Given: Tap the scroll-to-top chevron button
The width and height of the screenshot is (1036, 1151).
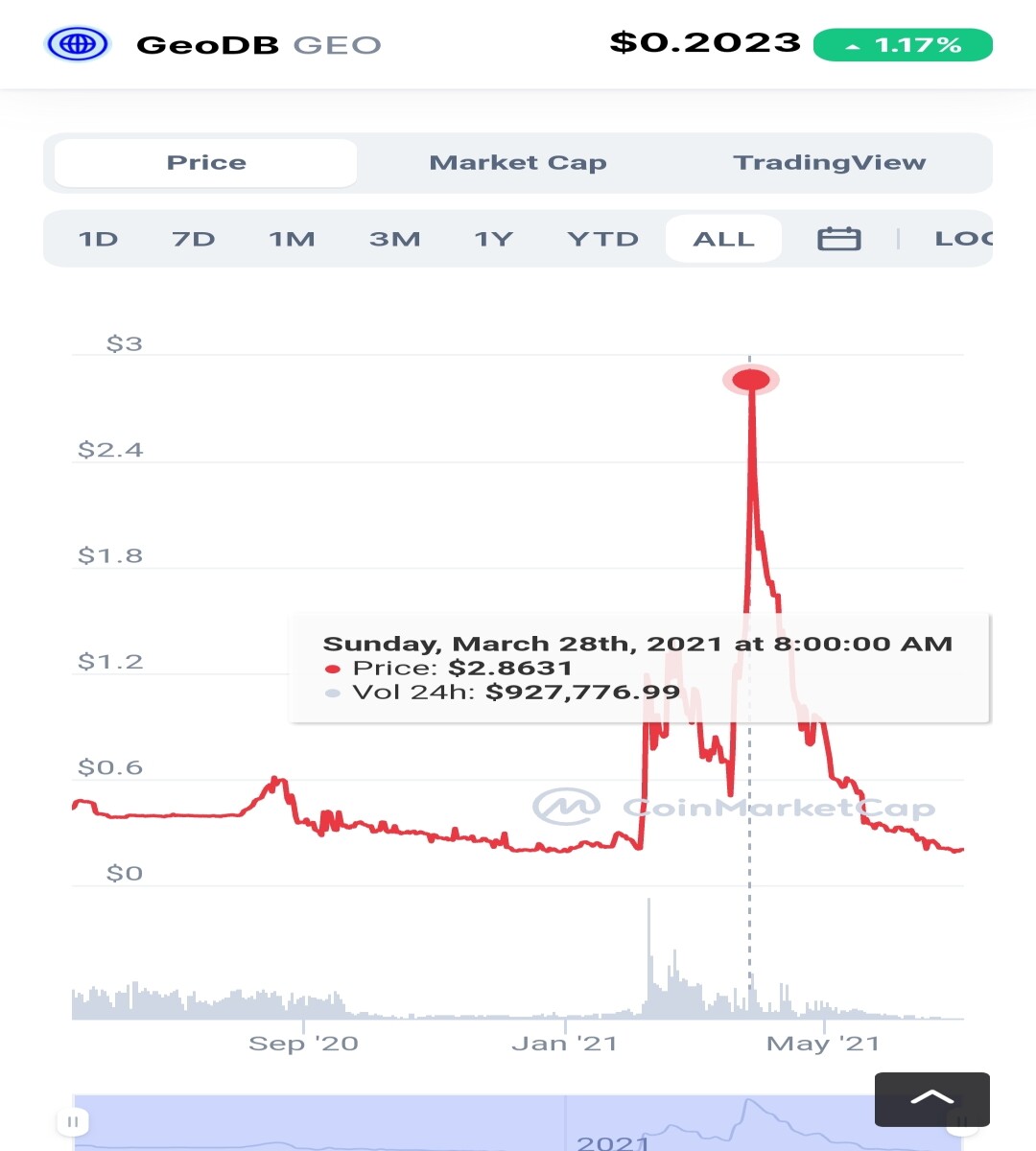Looking at the screenshot, I should 931,1099.
